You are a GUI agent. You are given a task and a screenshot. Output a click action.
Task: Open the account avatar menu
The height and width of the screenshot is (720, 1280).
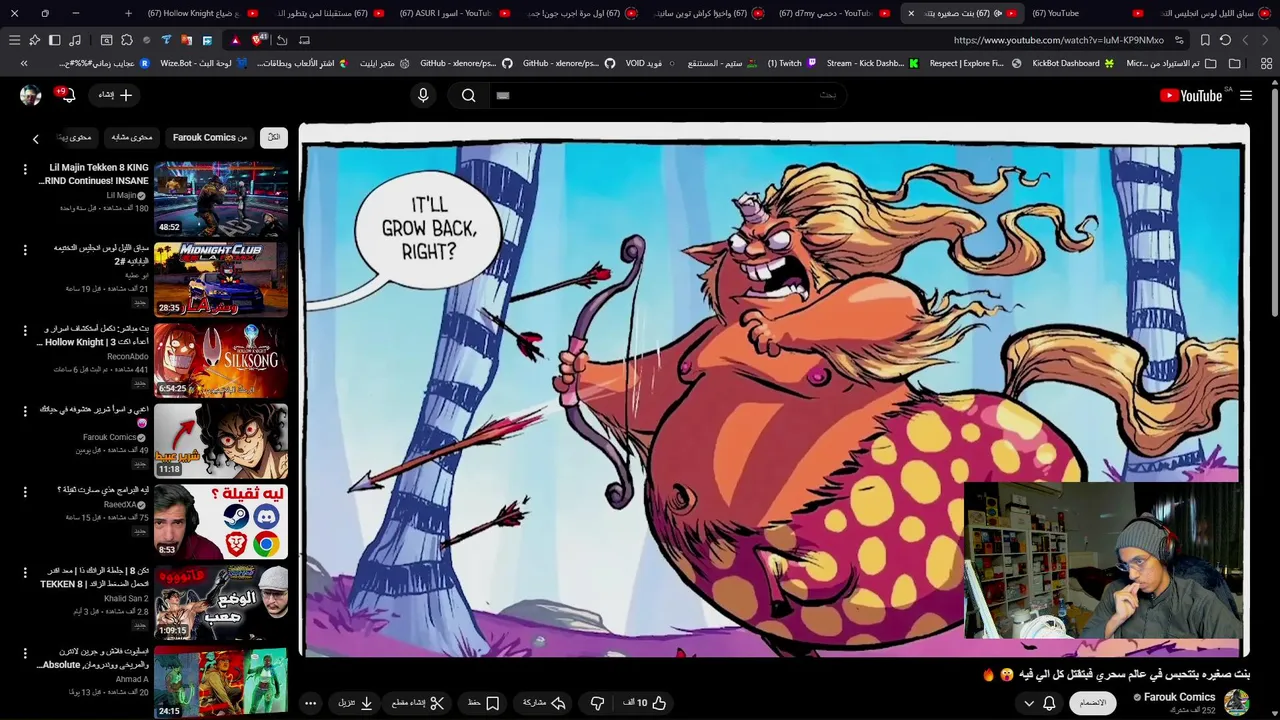click(x=31, y=95)
